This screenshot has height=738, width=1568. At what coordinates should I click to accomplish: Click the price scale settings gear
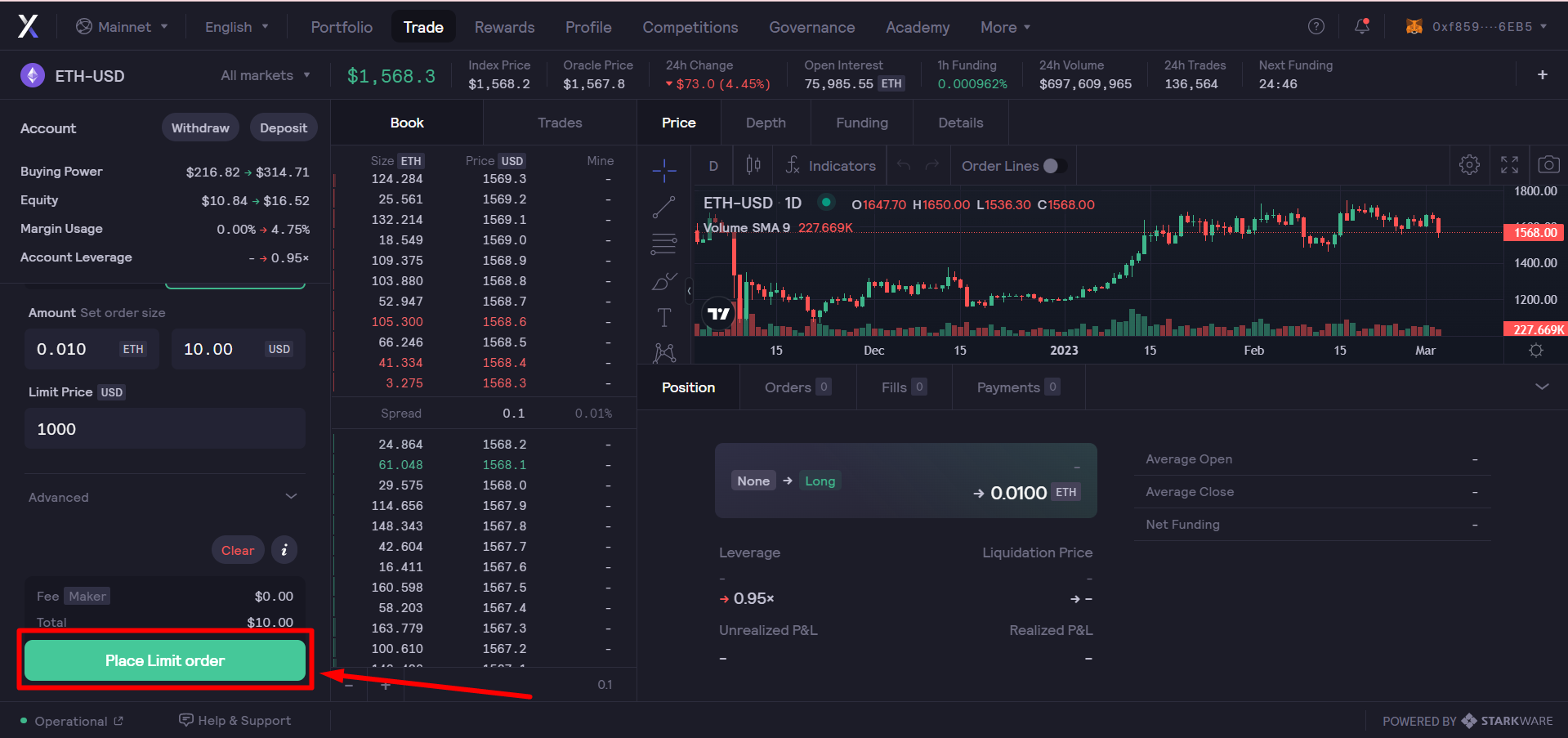click(1536, 350)
